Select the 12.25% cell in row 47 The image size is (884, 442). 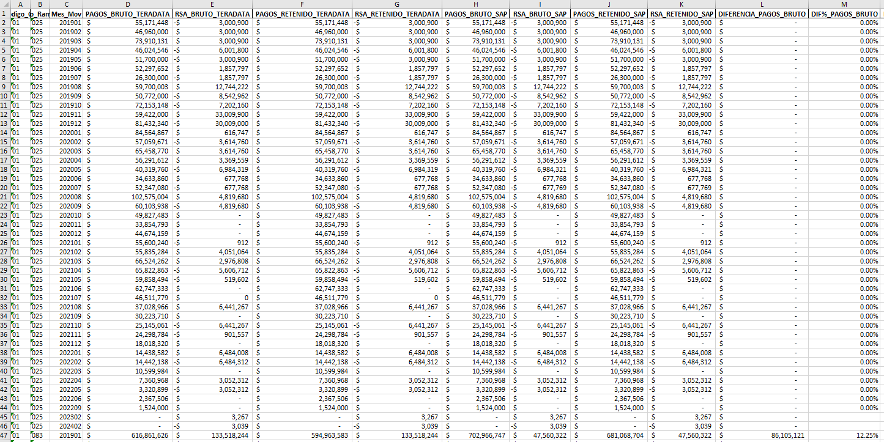pyautogui.click(x=846, y=435)
